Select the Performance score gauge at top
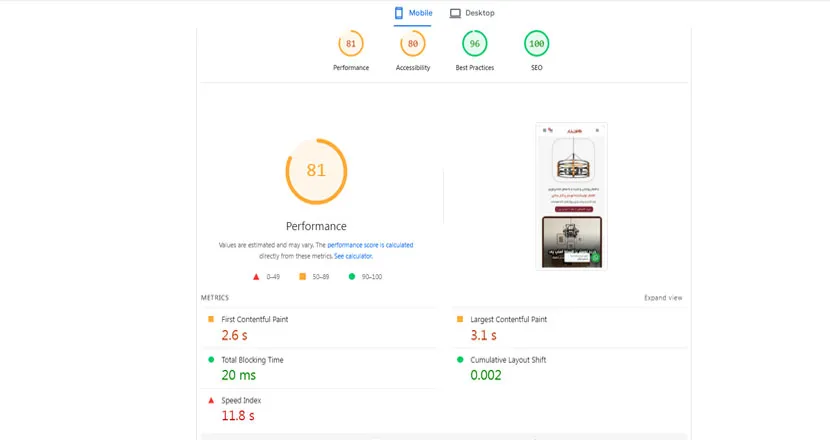 click(351, 44)
